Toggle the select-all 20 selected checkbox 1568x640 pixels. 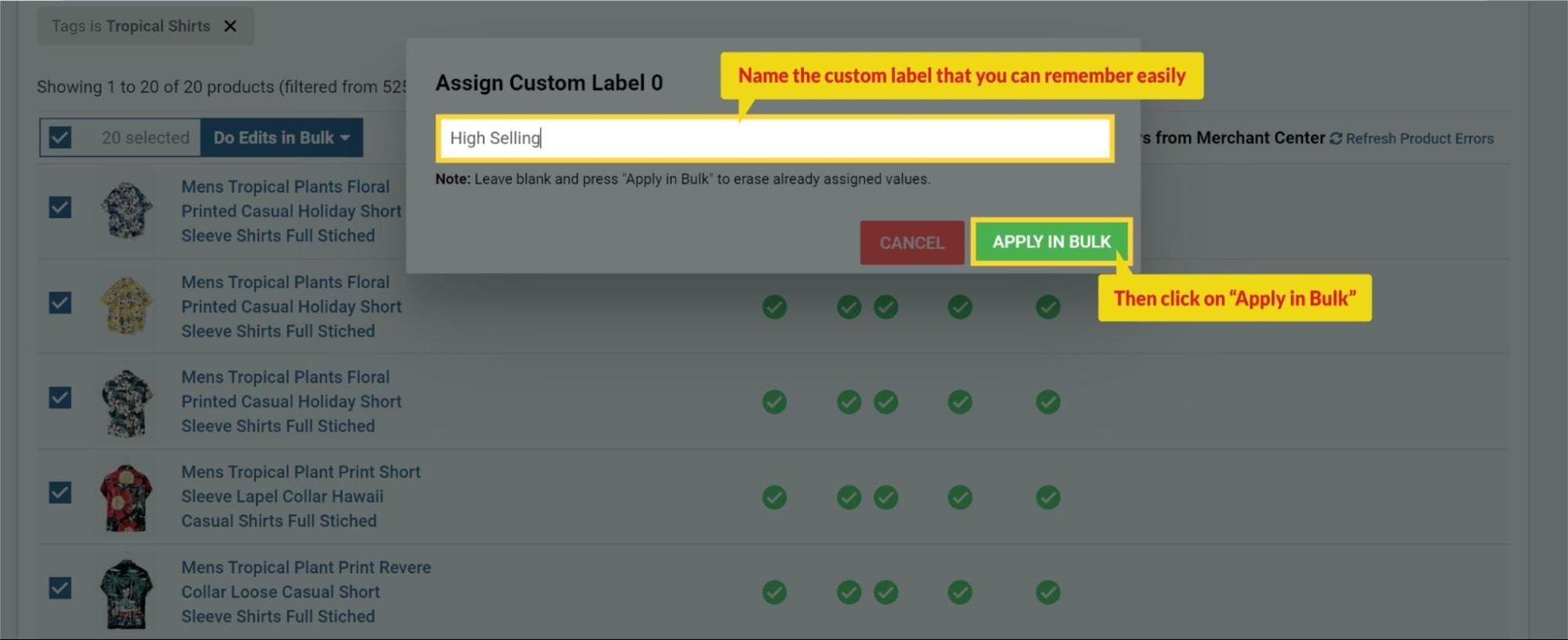pos(60,138)
